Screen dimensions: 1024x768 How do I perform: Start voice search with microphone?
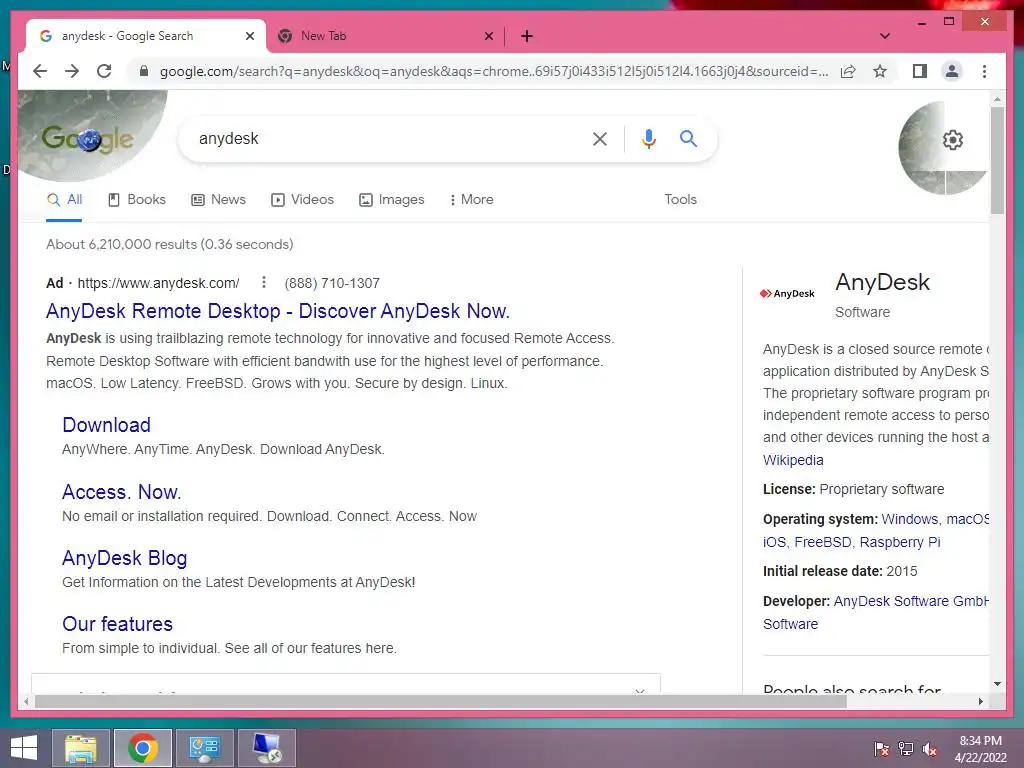coord(648,138)
